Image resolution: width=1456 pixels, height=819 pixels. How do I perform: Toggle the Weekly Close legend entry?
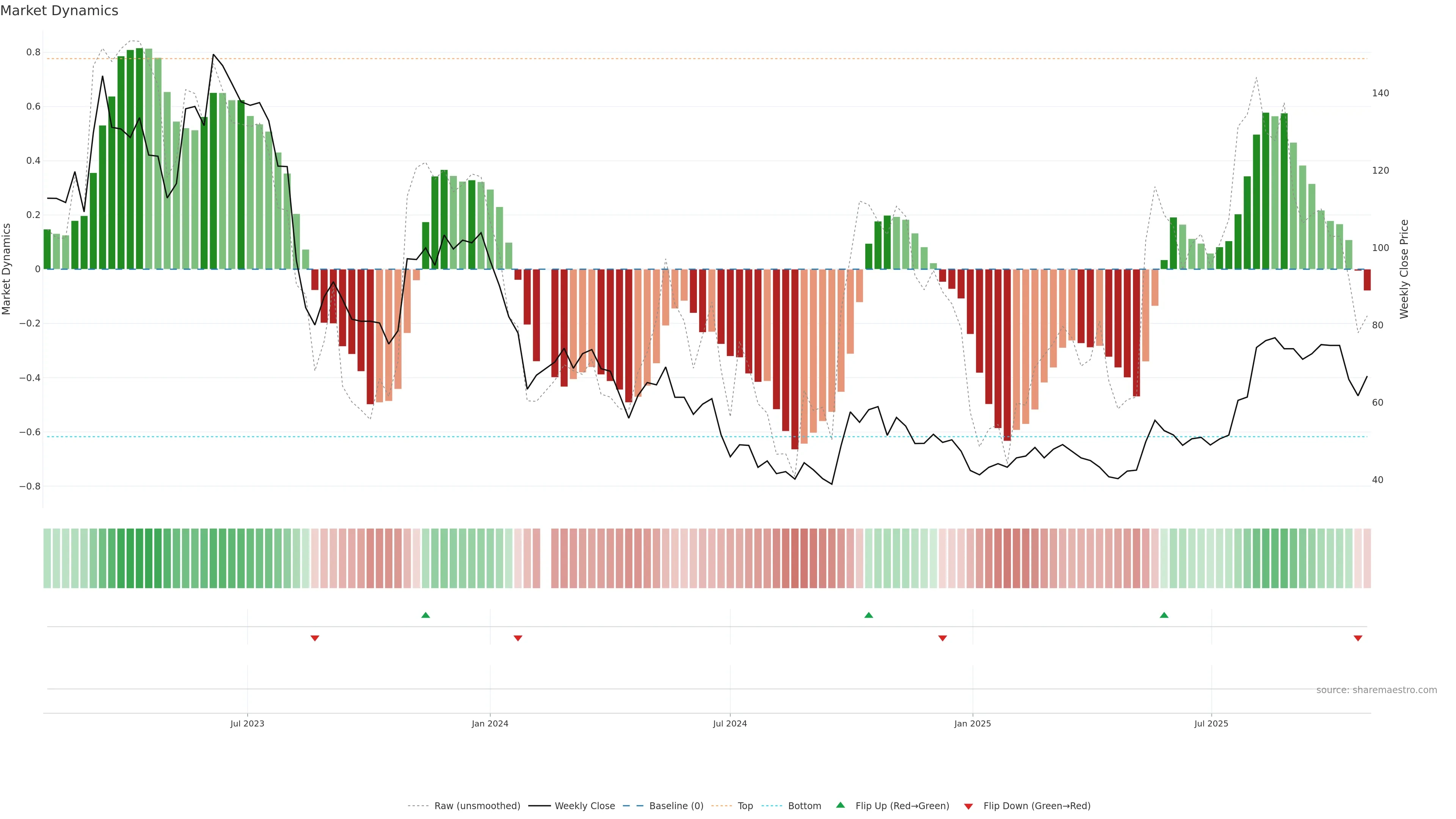pyautogui.click(x=584, y=806)
